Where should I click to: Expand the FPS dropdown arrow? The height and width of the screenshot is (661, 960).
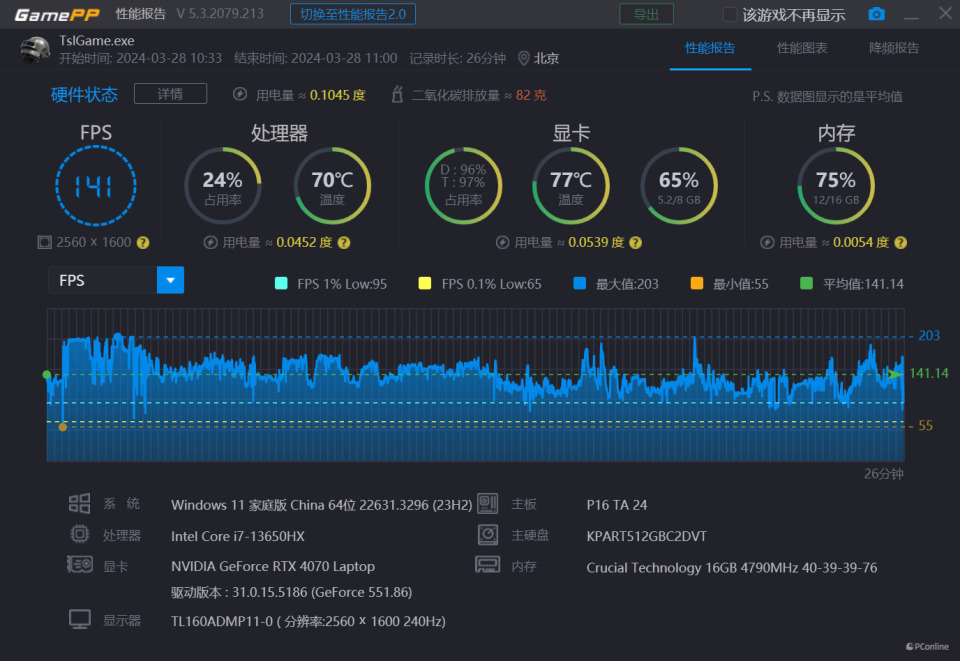[x=170, y=280]
